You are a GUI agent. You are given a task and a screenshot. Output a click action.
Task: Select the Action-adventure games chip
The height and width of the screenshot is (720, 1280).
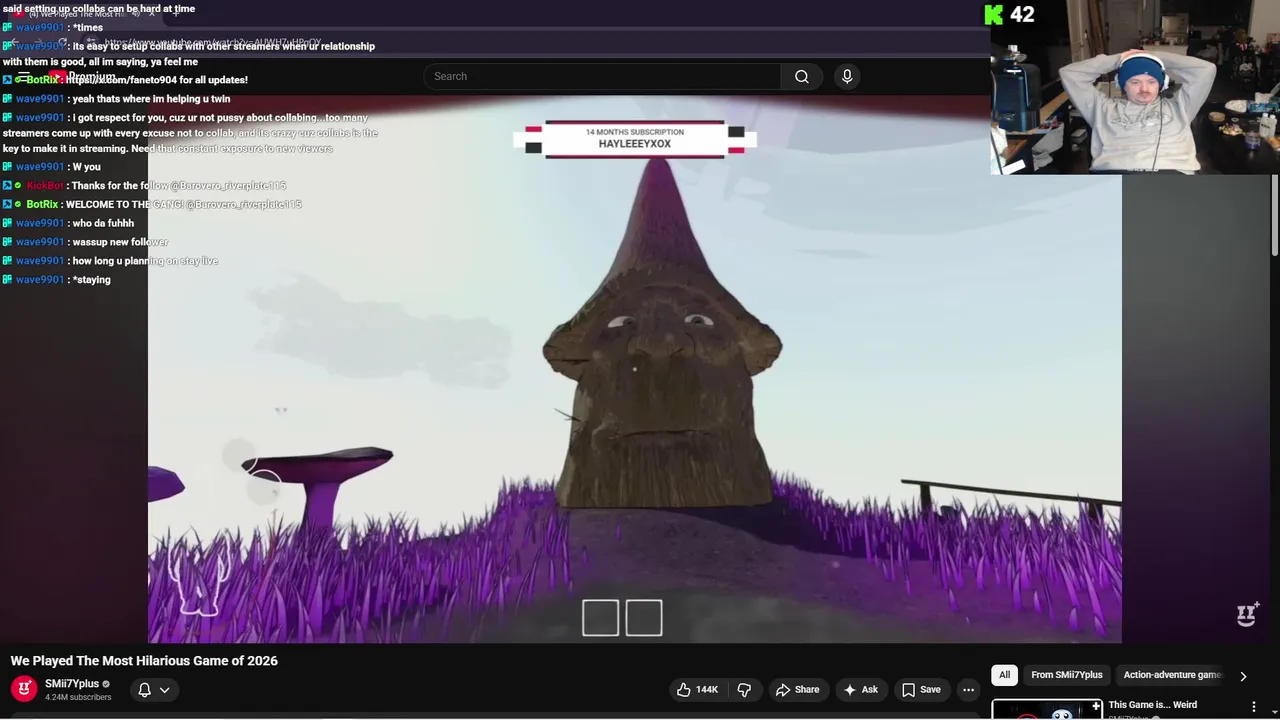(x=1172, y=675)
